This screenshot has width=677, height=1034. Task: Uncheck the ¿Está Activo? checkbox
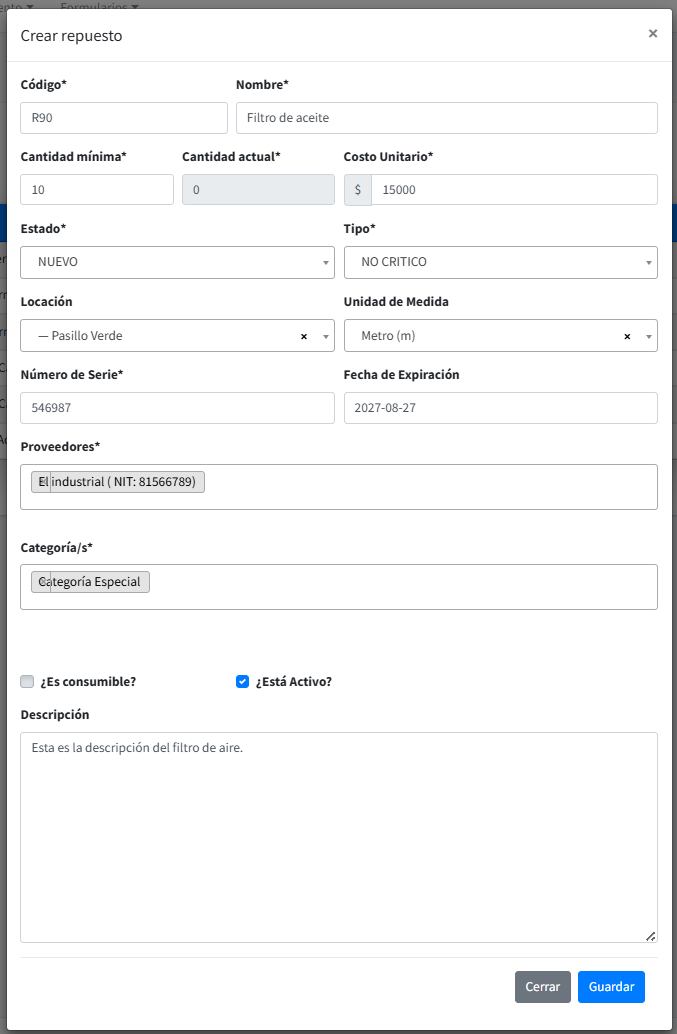[242, 682]
